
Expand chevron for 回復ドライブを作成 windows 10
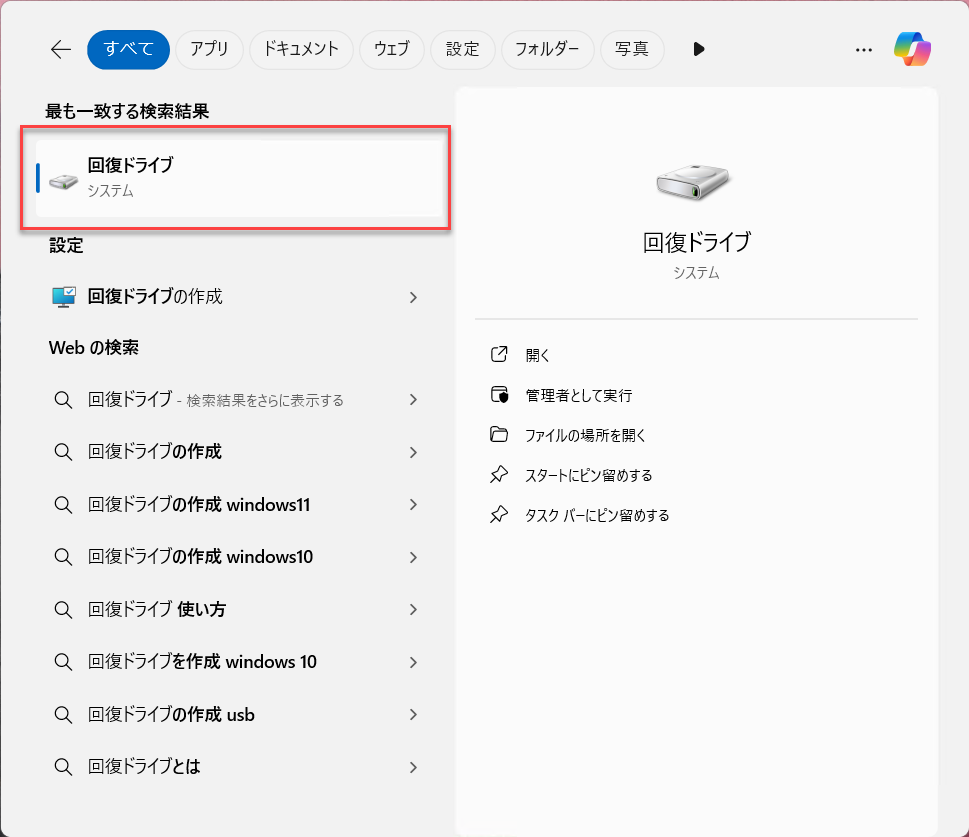tap(413, 662)
